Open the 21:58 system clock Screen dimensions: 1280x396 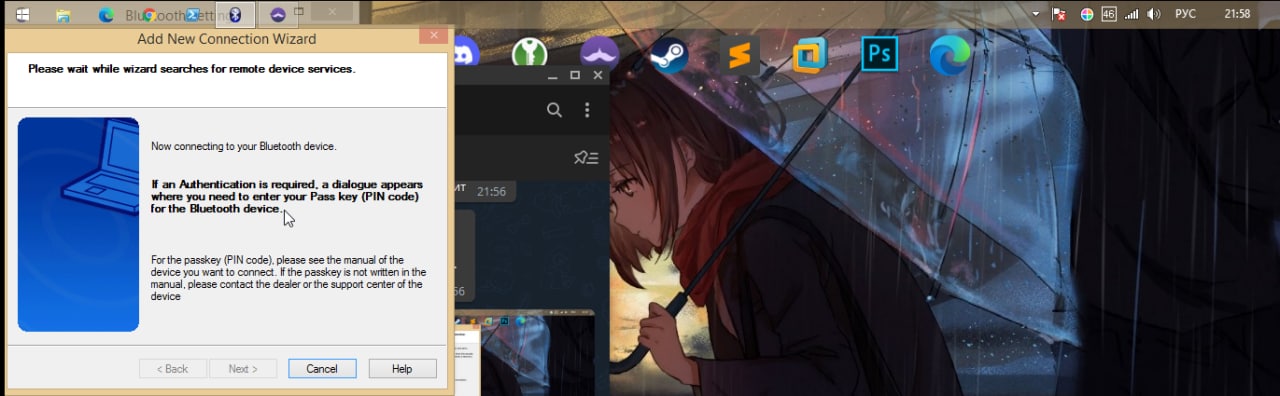pos(1238,14)
